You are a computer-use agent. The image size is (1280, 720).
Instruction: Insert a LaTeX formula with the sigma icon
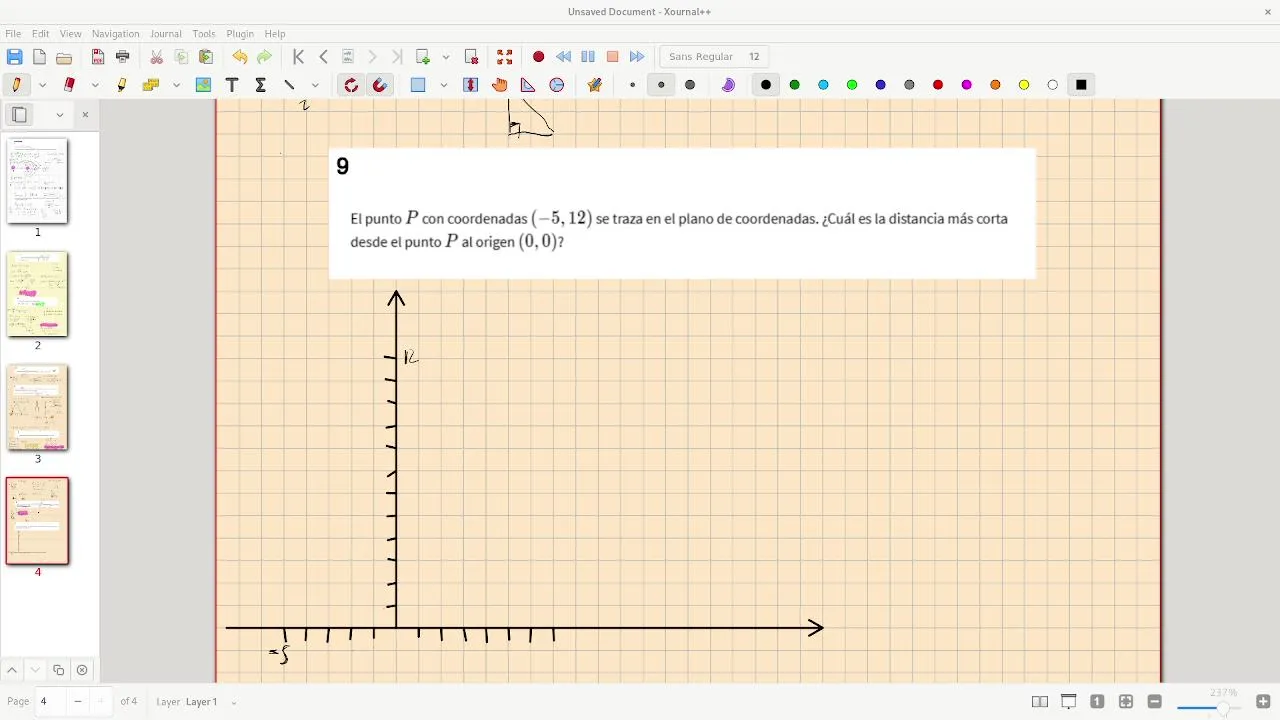click(261, 85)
